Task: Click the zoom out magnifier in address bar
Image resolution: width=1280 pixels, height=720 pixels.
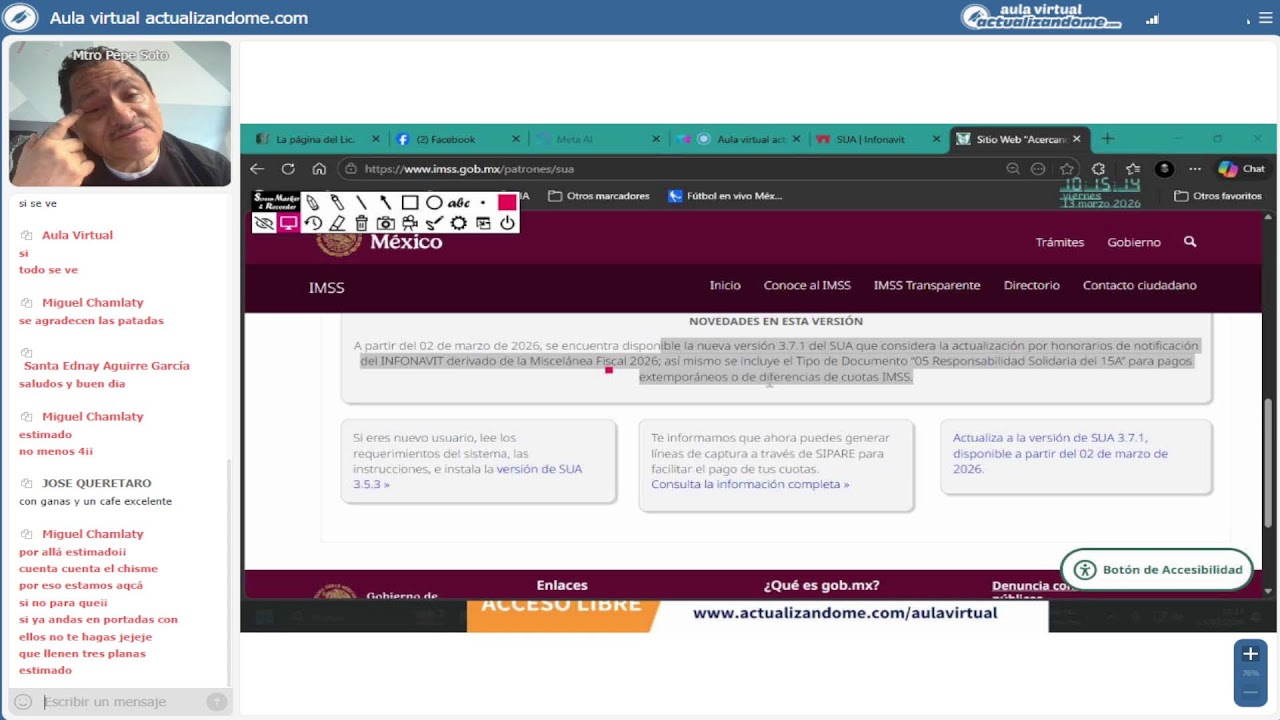Action: [x=1013, y=169]
